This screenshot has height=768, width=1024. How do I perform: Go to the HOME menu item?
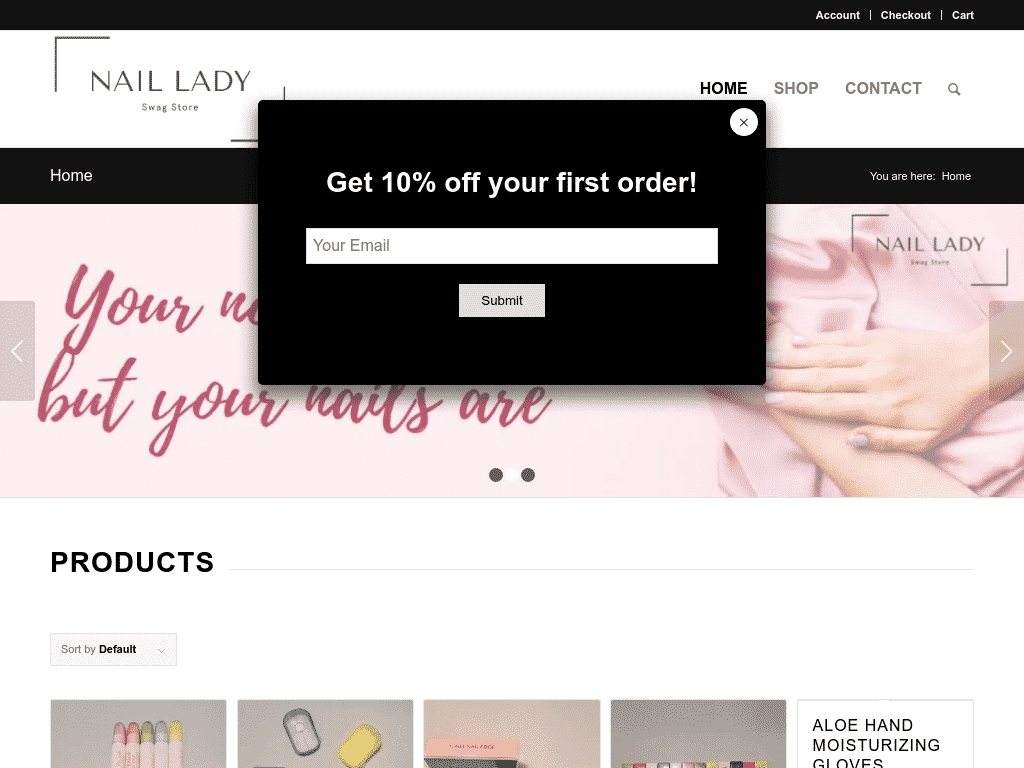[723, 88]
